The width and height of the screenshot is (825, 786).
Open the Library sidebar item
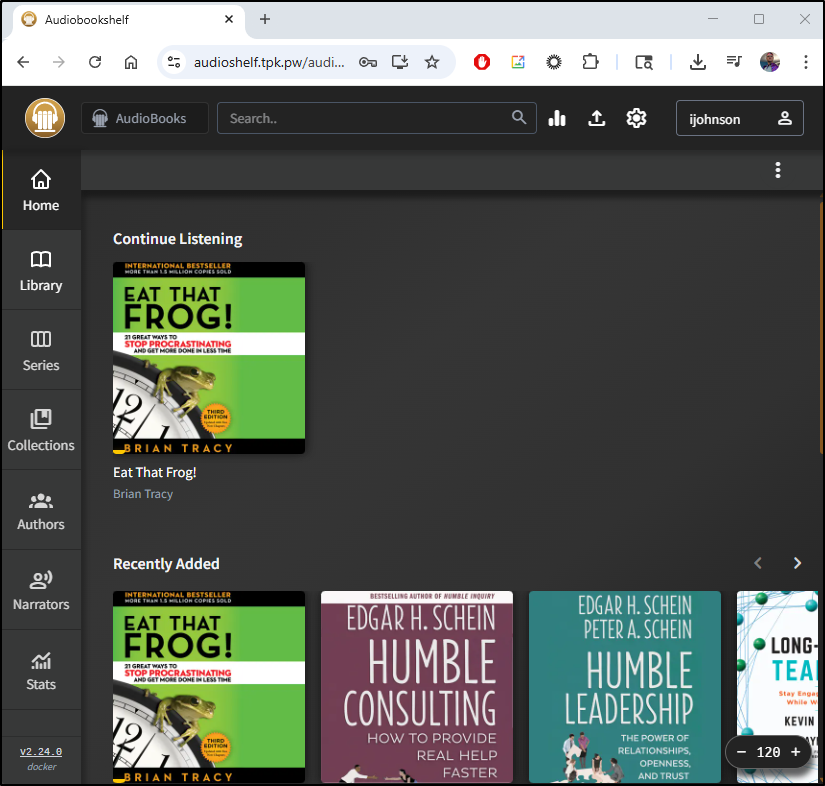(x=41, y=270)
